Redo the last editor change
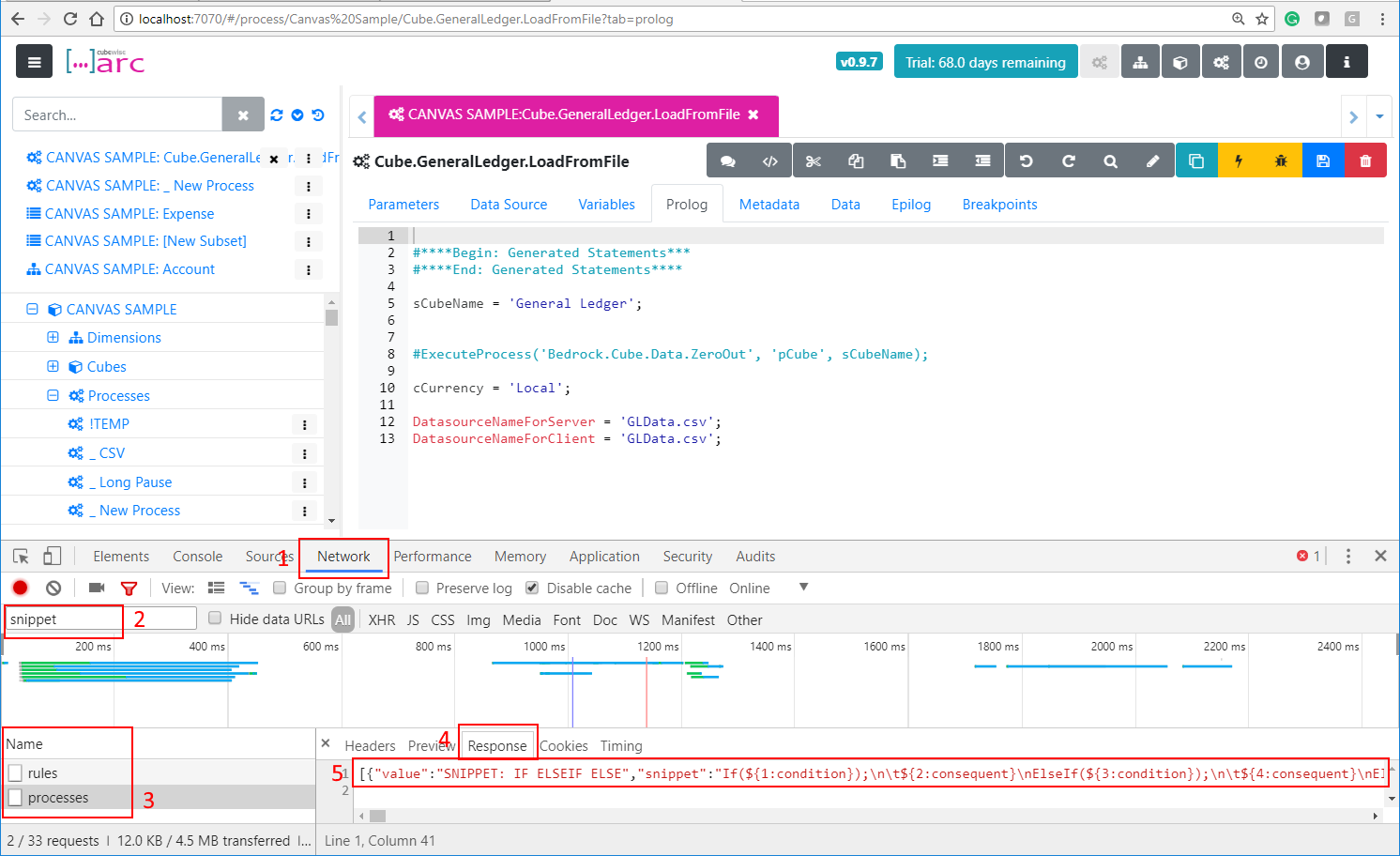1400x856 pixels. pos(1068,160)
